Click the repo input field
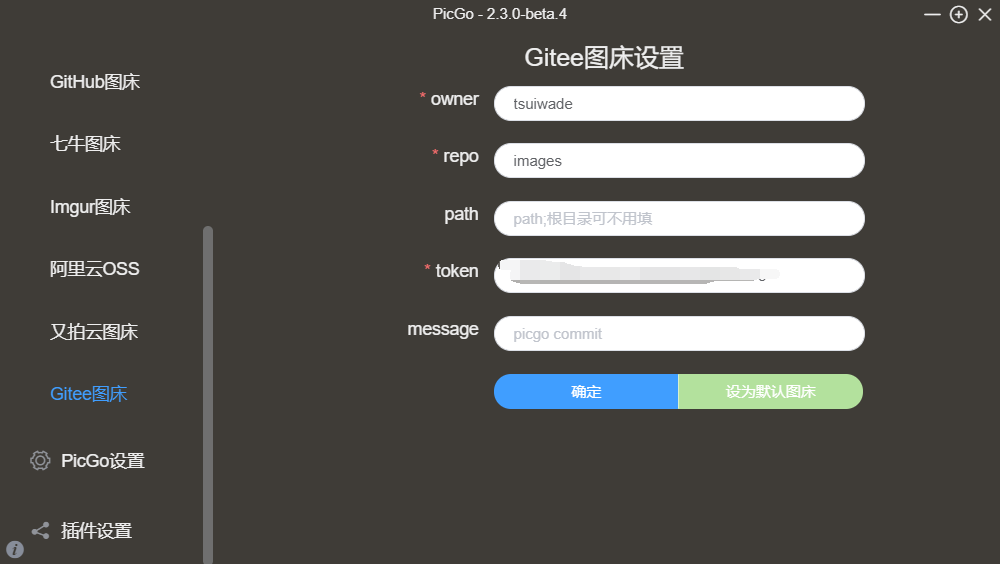The width and height of the screenshot is (1000, 564). [679, 160]
